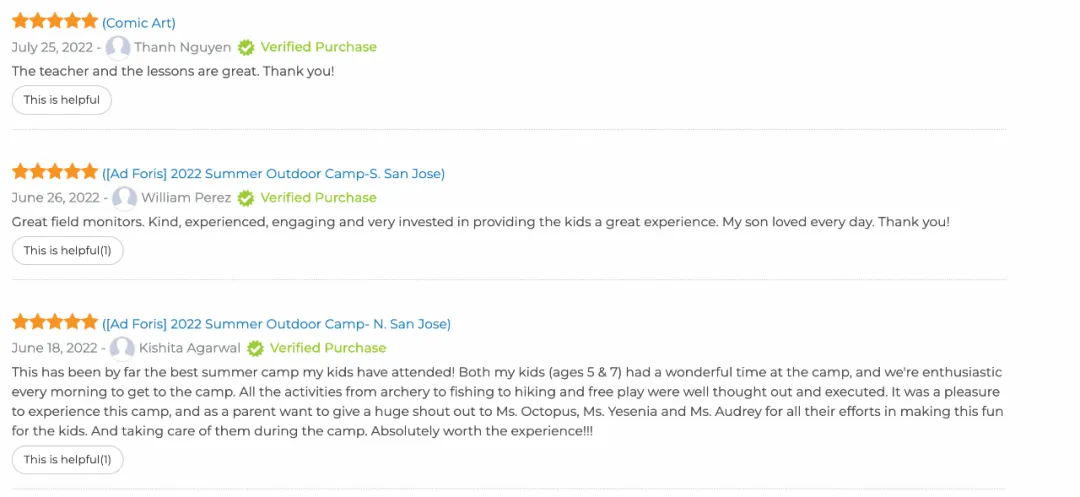1080x497 pixels.
Task: Click Thanh Nguyen's avatar icon
Action: 118,47
